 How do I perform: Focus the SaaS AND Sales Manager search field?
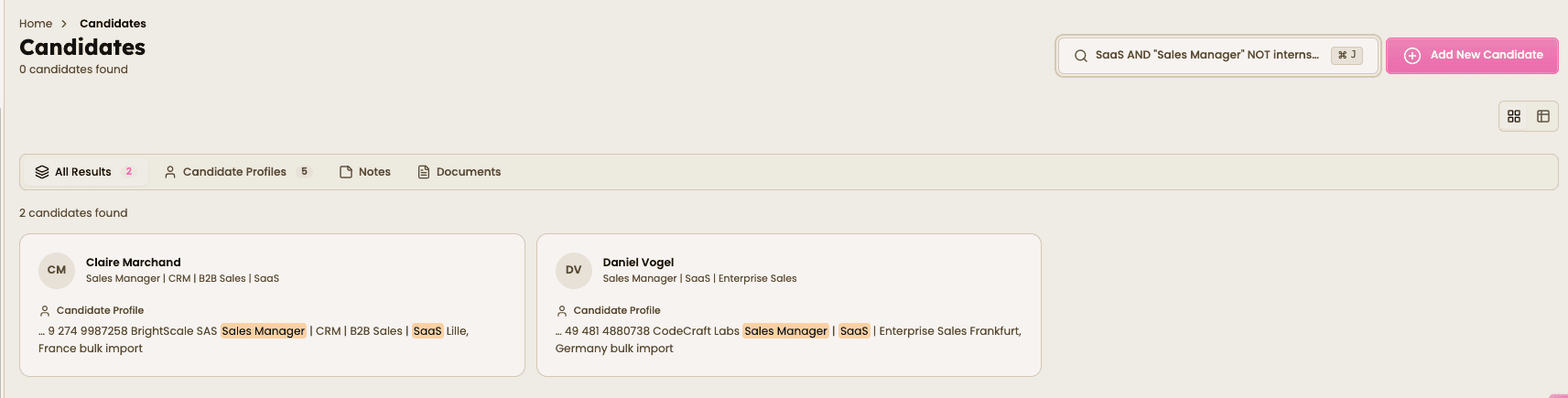click(x=1206, y=55)
